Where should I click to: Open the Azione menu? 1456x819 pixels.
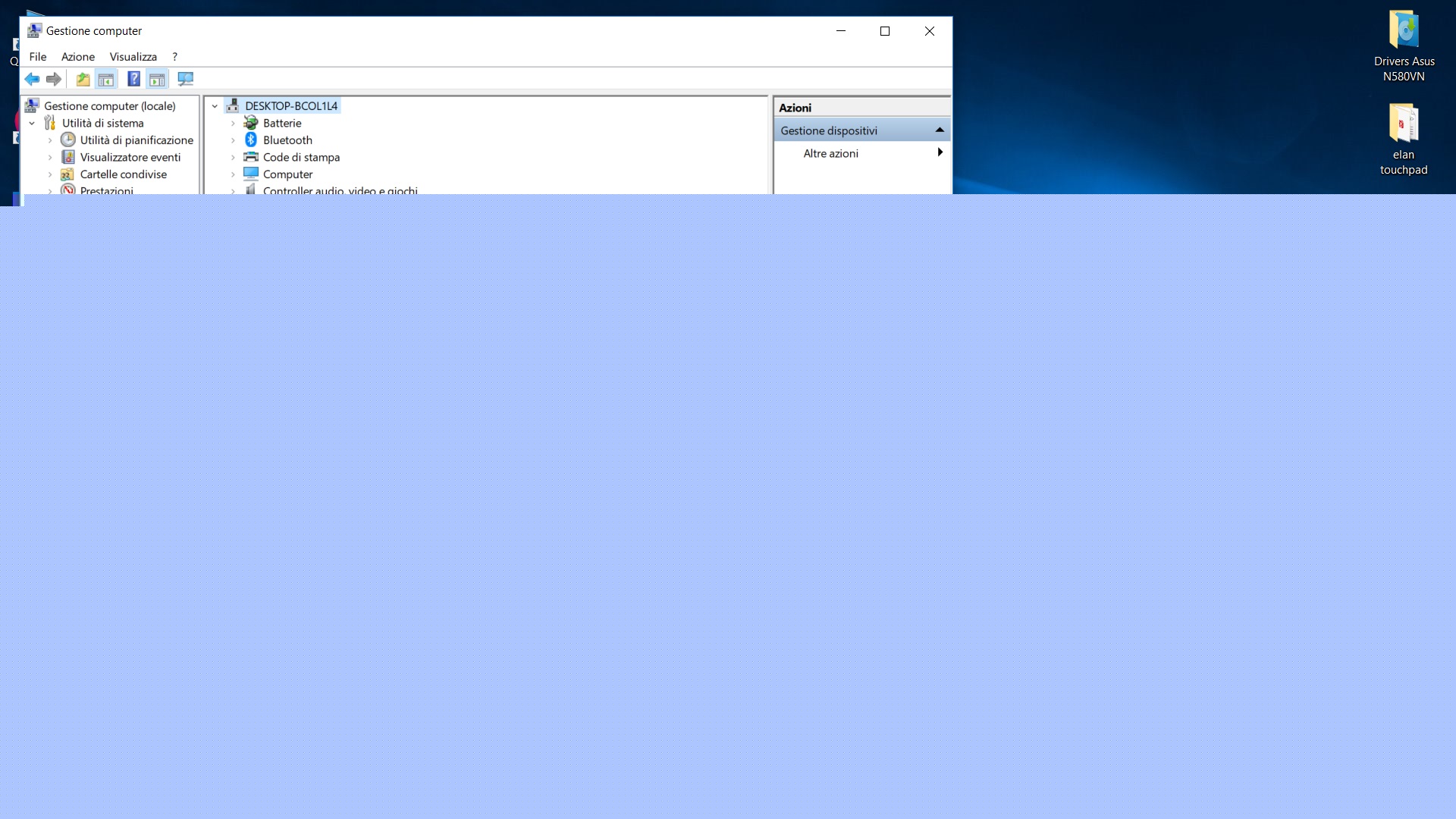78,56
